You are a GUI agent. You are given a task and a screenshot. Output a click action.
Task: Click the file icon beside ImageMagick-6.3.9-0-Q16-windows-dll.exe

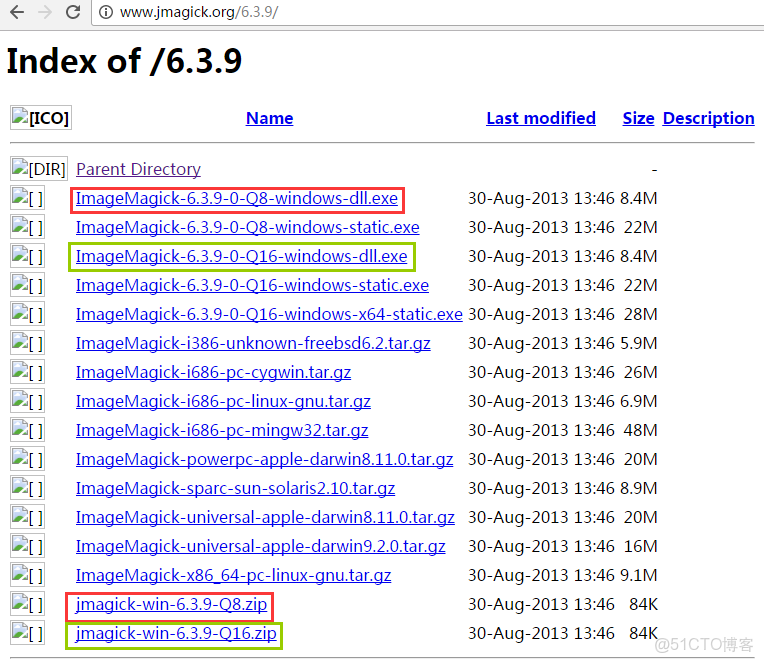pyautogui.click(x=27, y=256)
